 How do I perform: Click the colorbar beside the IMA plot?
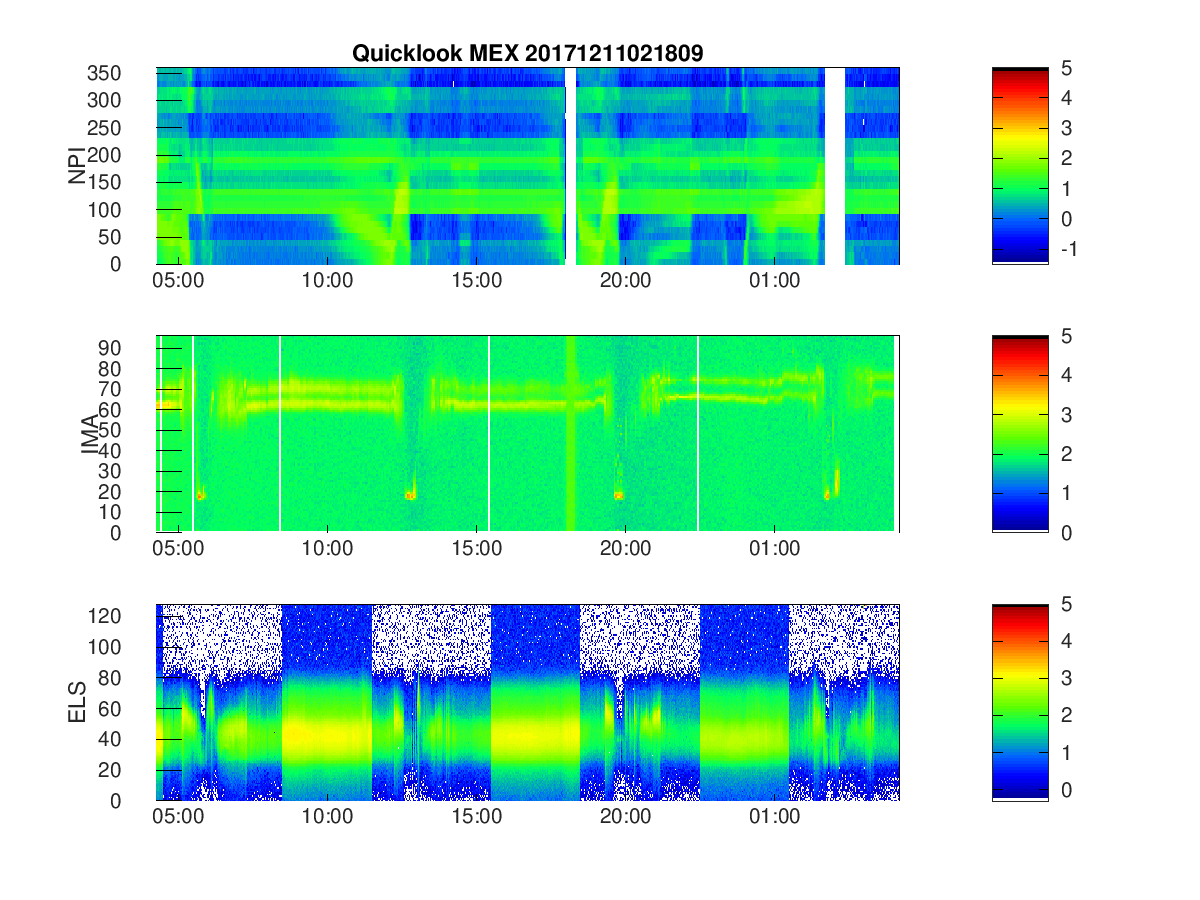pos(1020,434)
